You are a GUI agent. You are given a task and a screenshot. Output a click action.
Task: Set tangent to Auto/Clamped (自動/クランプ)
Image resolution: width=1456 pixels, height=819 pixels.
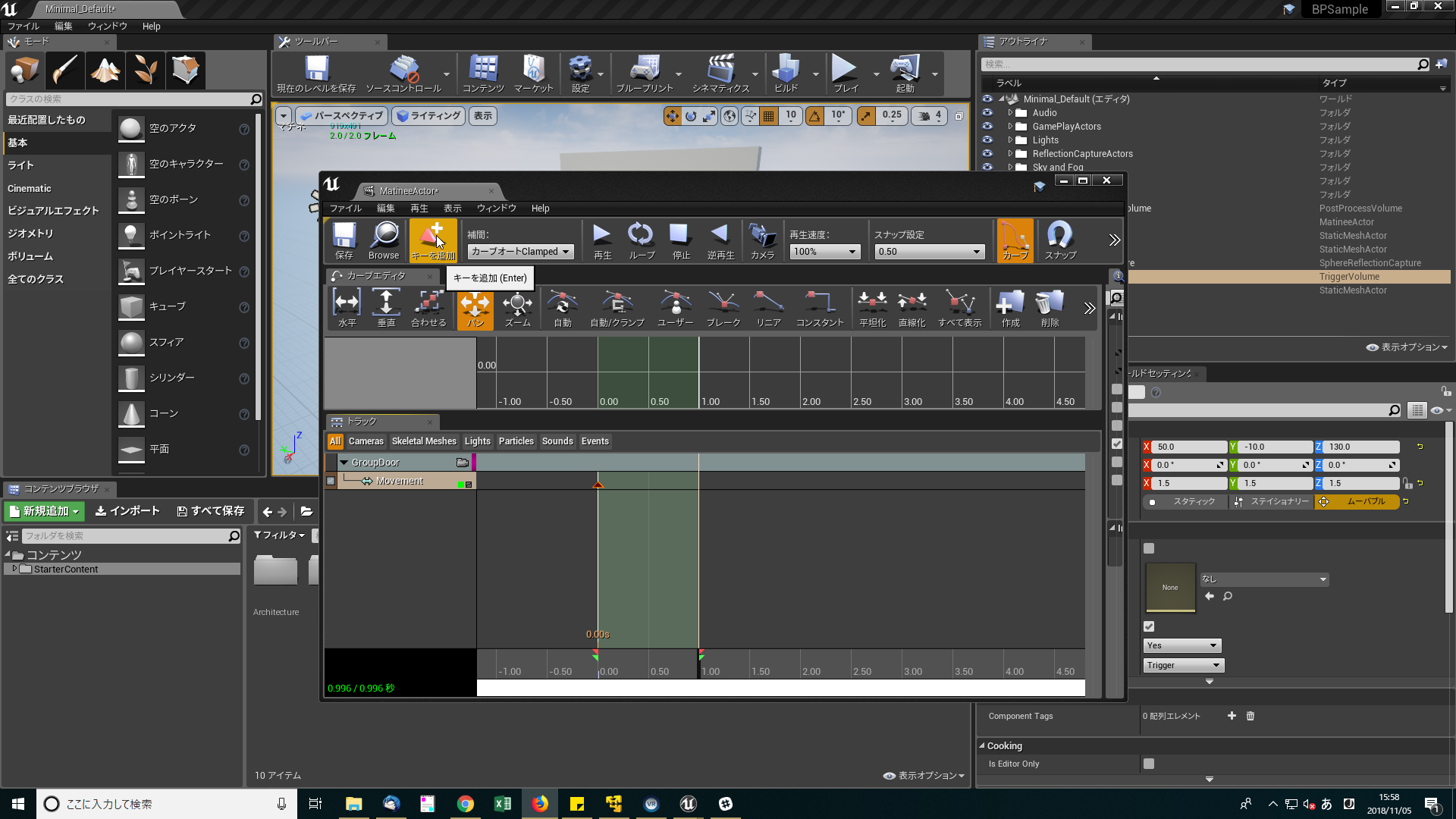click(x=617, y=308)
